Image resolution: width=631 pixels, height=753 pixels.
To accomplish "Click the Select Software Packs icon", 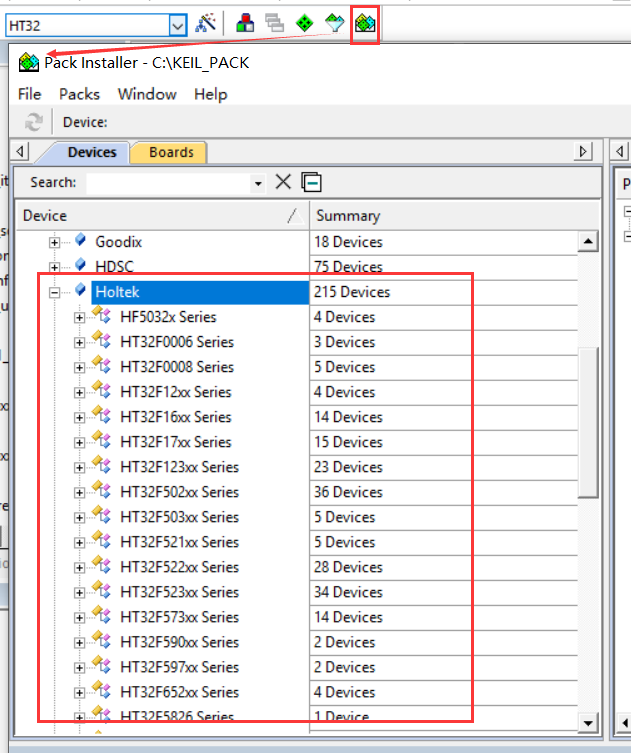I will click(335, 23).
